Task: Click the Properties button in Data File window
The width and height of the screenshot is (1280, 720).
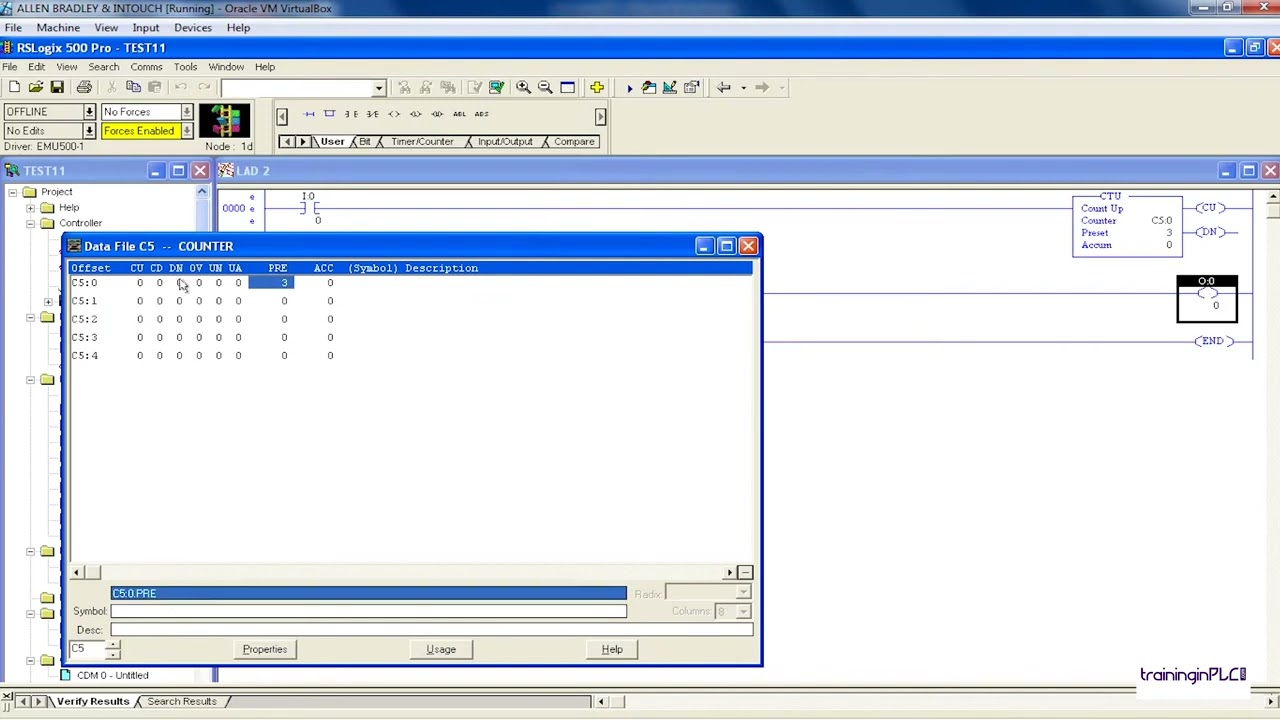Action: click(265, 650)
